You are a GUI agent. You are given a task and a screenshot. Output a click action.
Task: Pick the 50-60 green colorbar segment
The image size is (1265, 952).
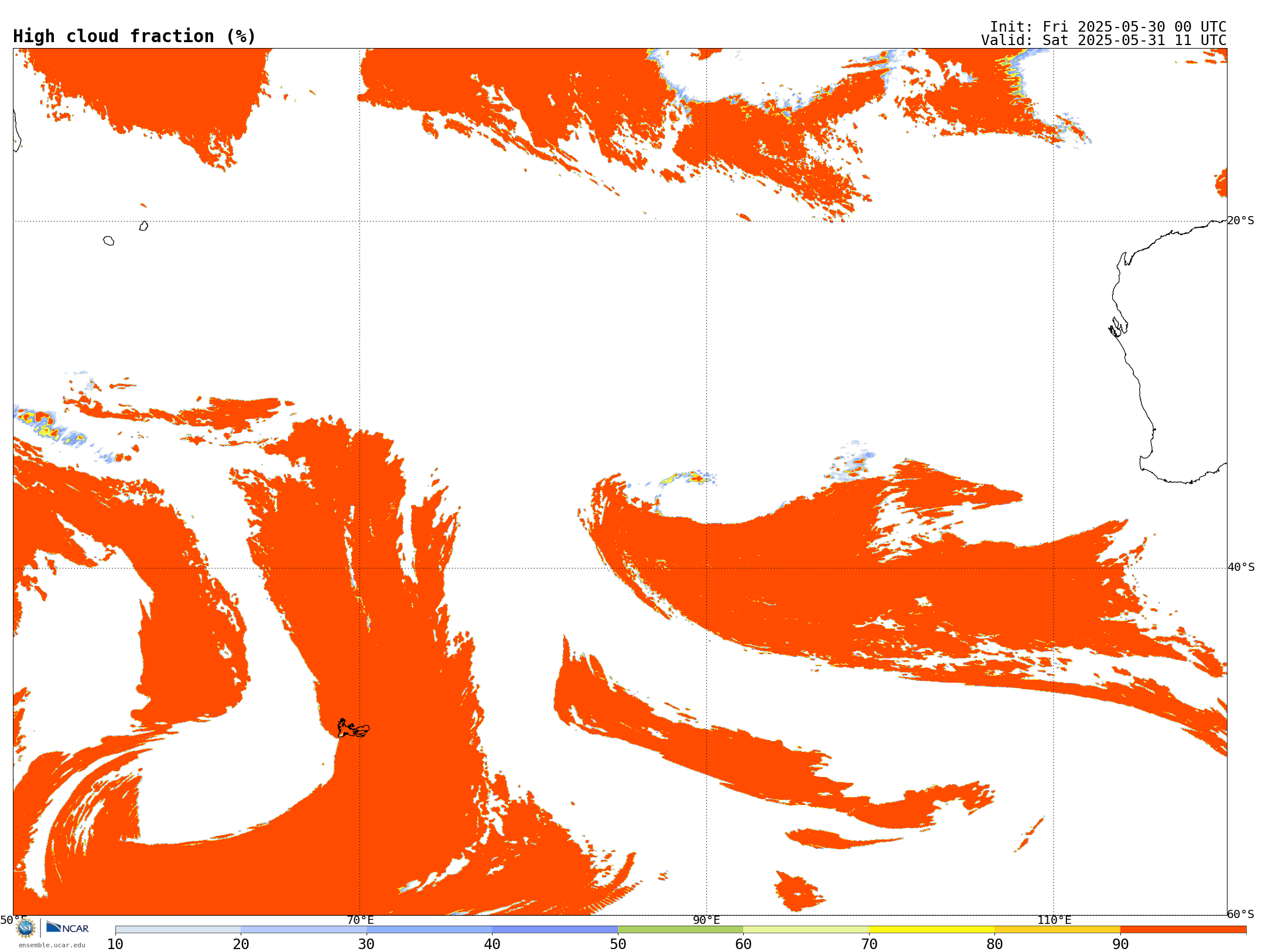click(681, 929)
